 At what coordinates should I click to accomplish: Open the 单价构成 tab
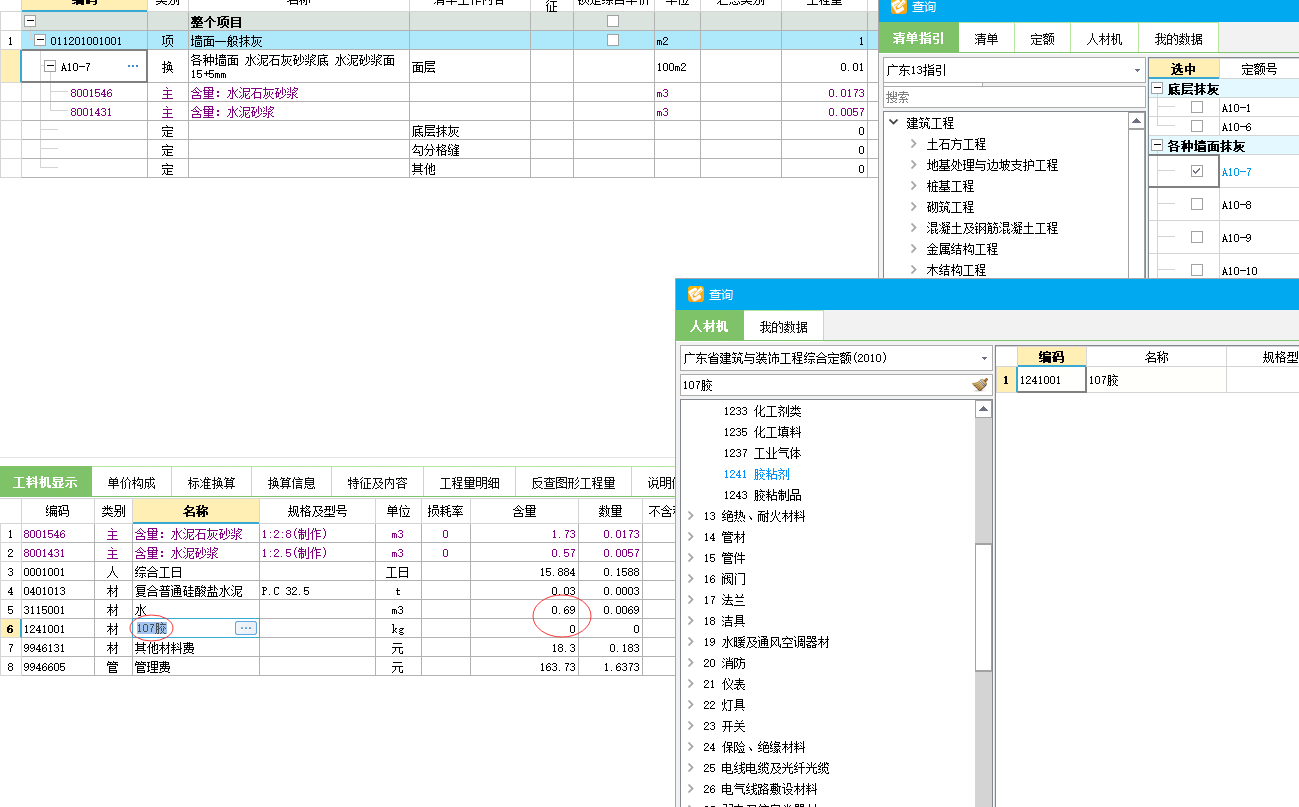132,482
